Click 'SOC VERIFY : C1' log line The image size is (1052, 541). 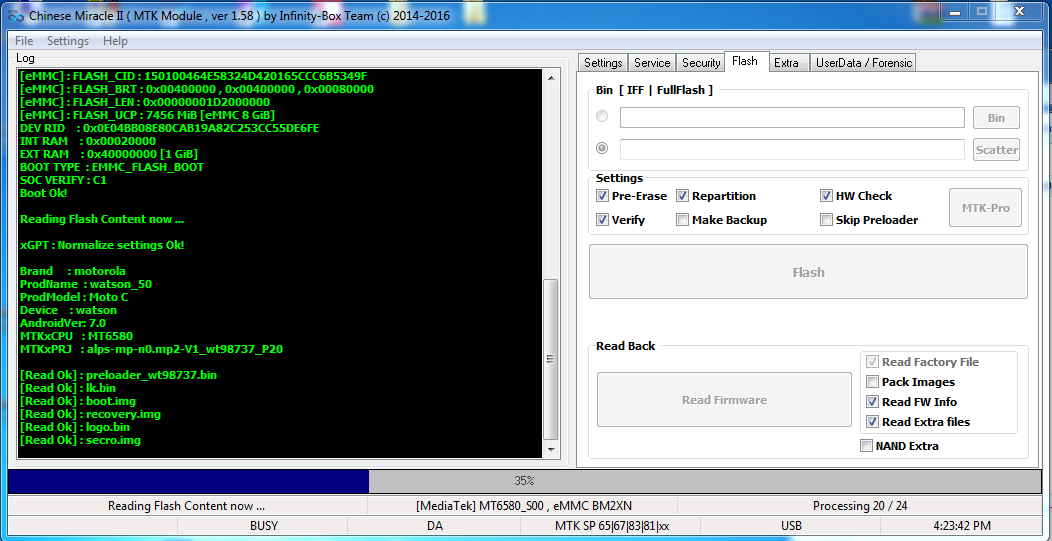[x=64, y=180]
